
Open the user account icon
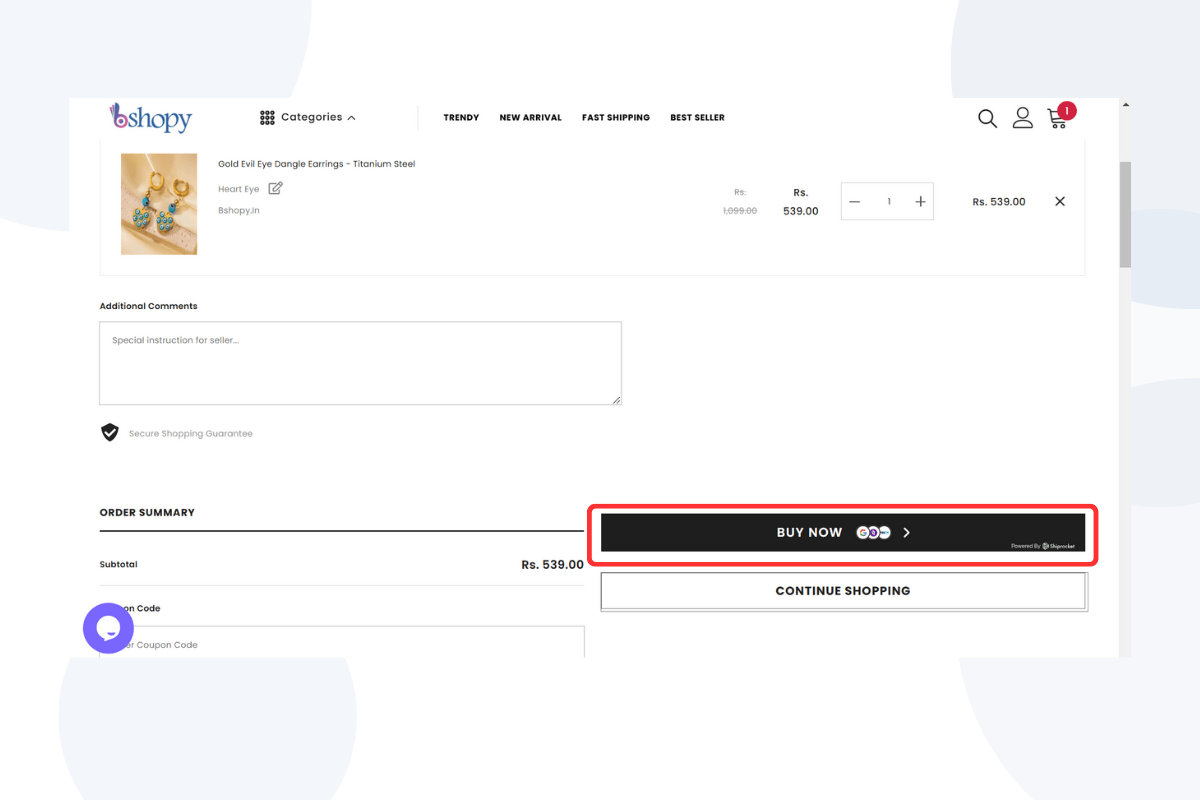coord(1022,118)
